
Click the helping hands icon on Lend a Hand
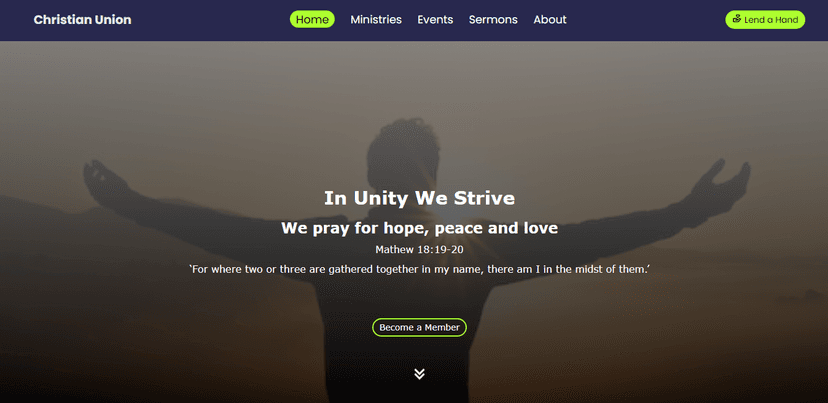pyautogui.click(x=737, y=20)
